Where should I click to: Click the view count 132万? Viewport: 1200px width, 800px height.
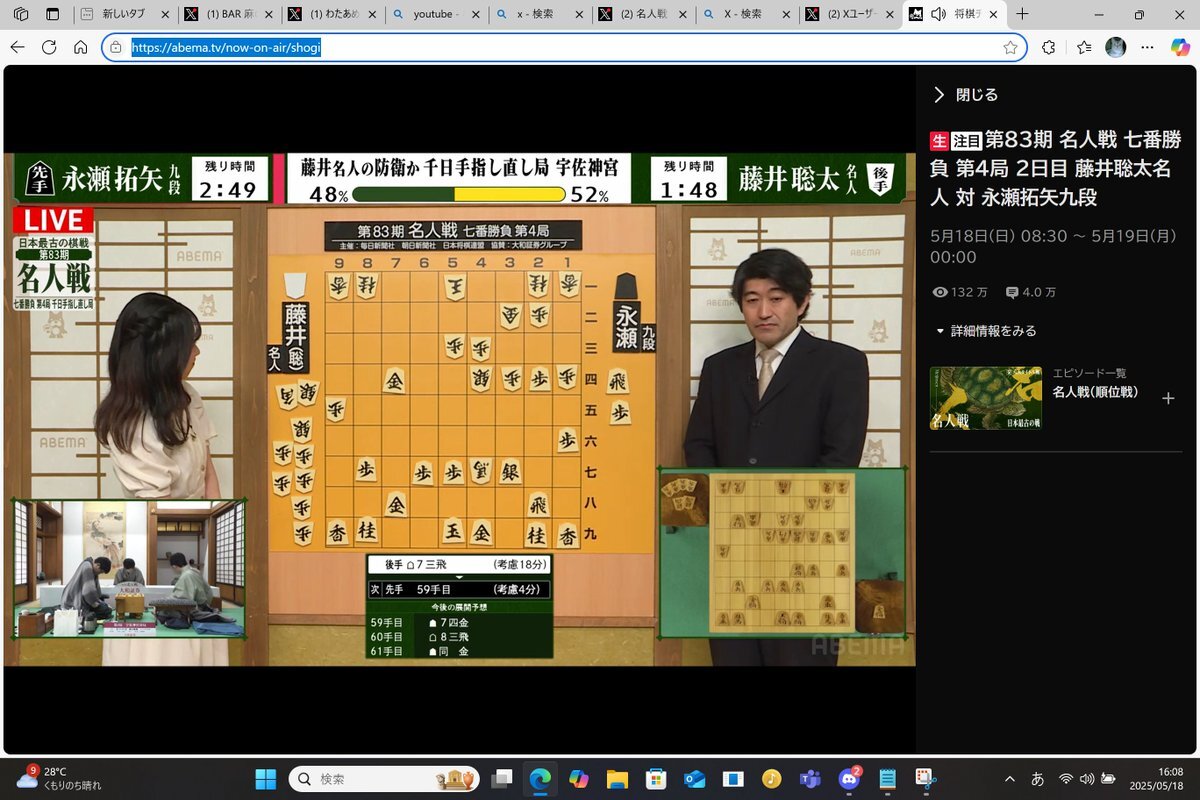(x=960, y=292)
